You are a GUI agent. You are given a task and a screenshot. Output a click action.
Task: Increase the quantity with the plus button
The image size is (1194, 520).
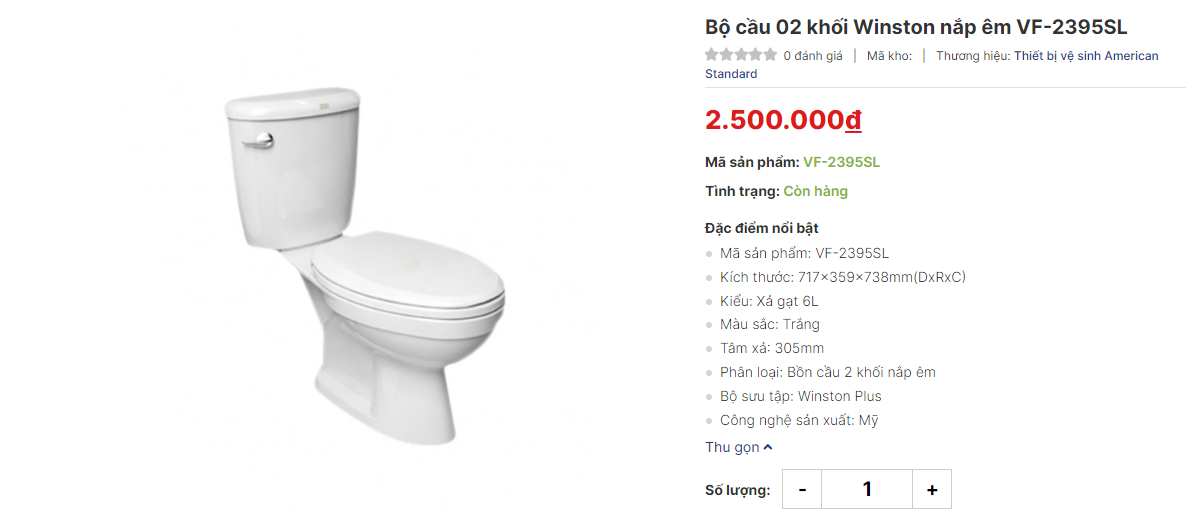[931, 490]
